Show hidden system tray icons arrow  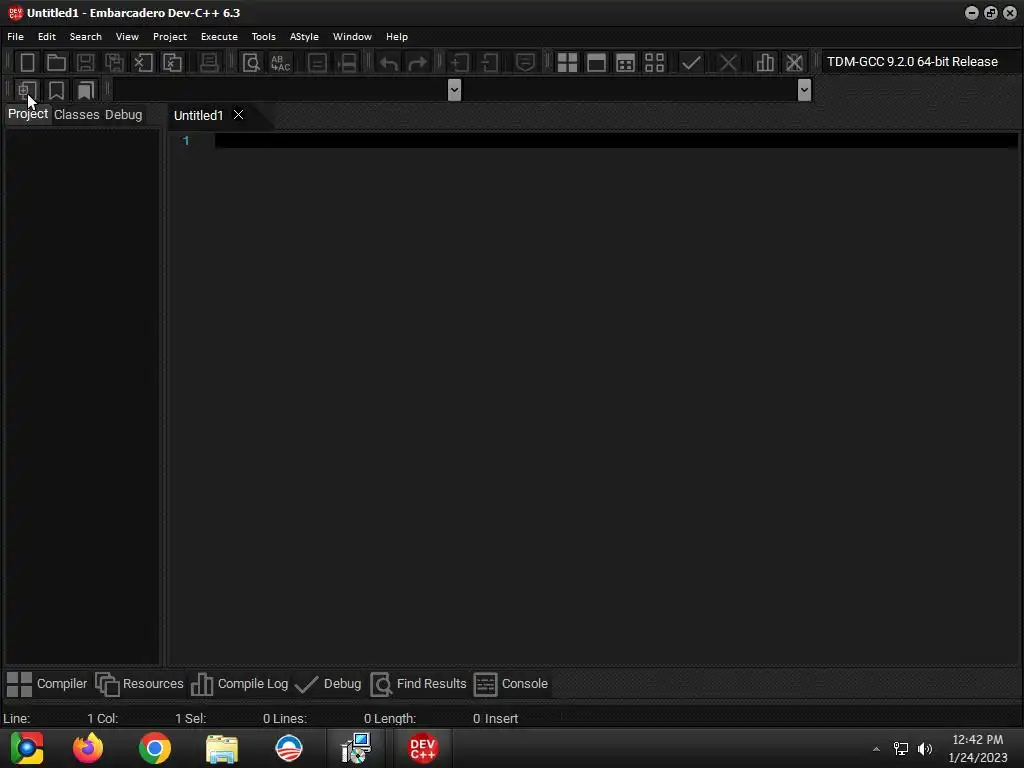tap(876, 749)
